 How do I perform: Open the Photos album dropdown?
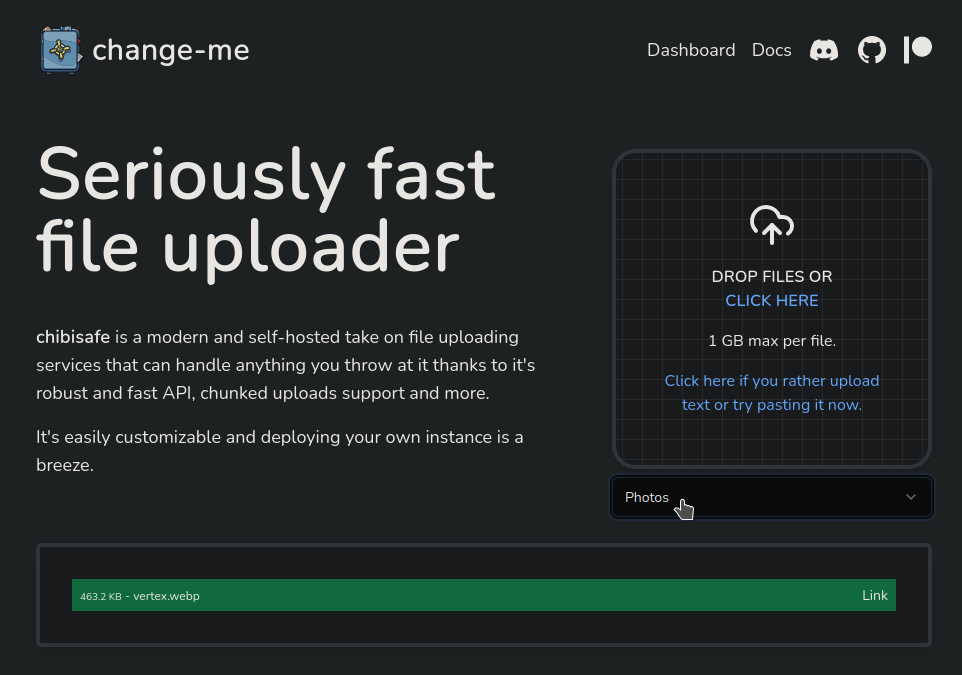(772, 497)
